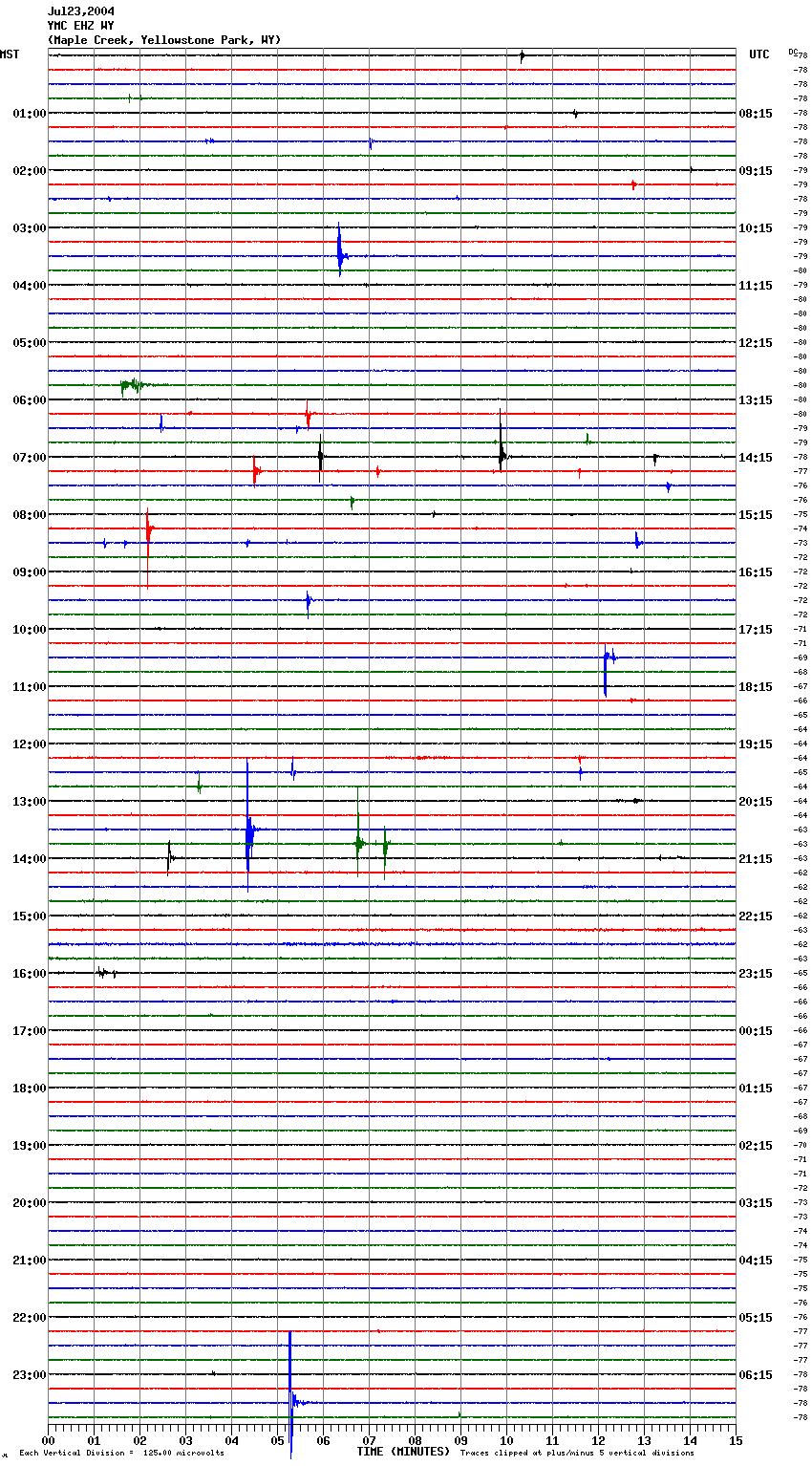Click minute tick label 15 on bottom axis

coord(736,1439)
